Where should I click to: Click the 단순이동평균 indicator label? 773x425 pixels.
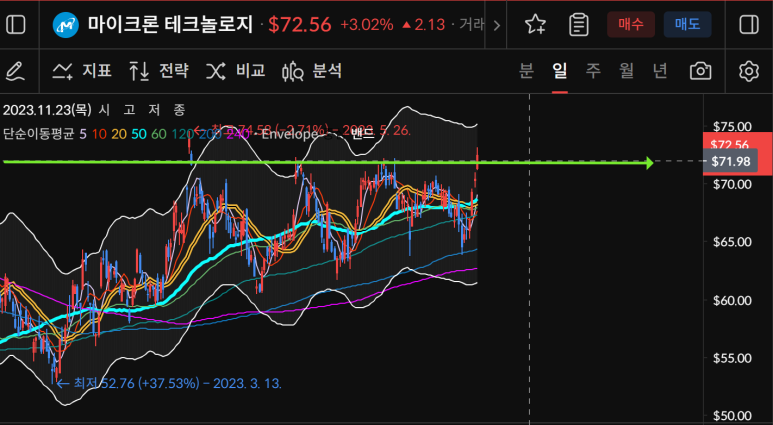coord(38,134)
